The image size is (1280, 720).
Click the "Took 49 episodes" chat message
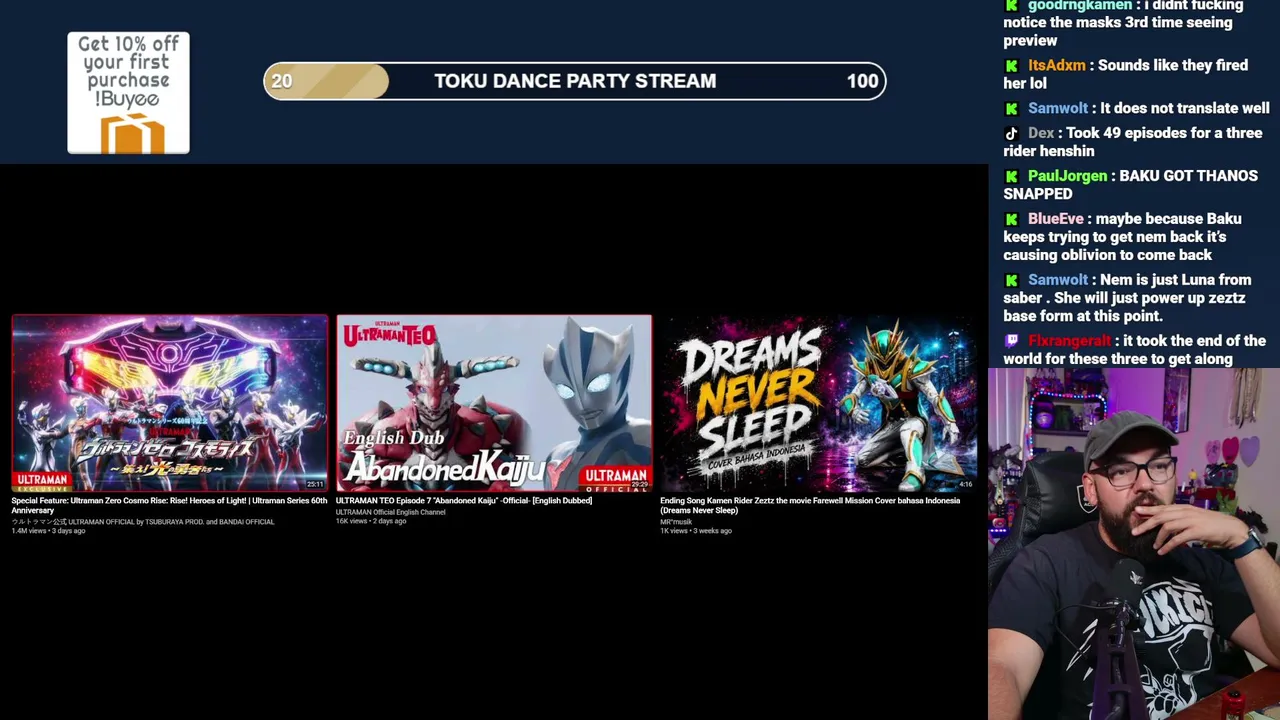point(1133,143)
